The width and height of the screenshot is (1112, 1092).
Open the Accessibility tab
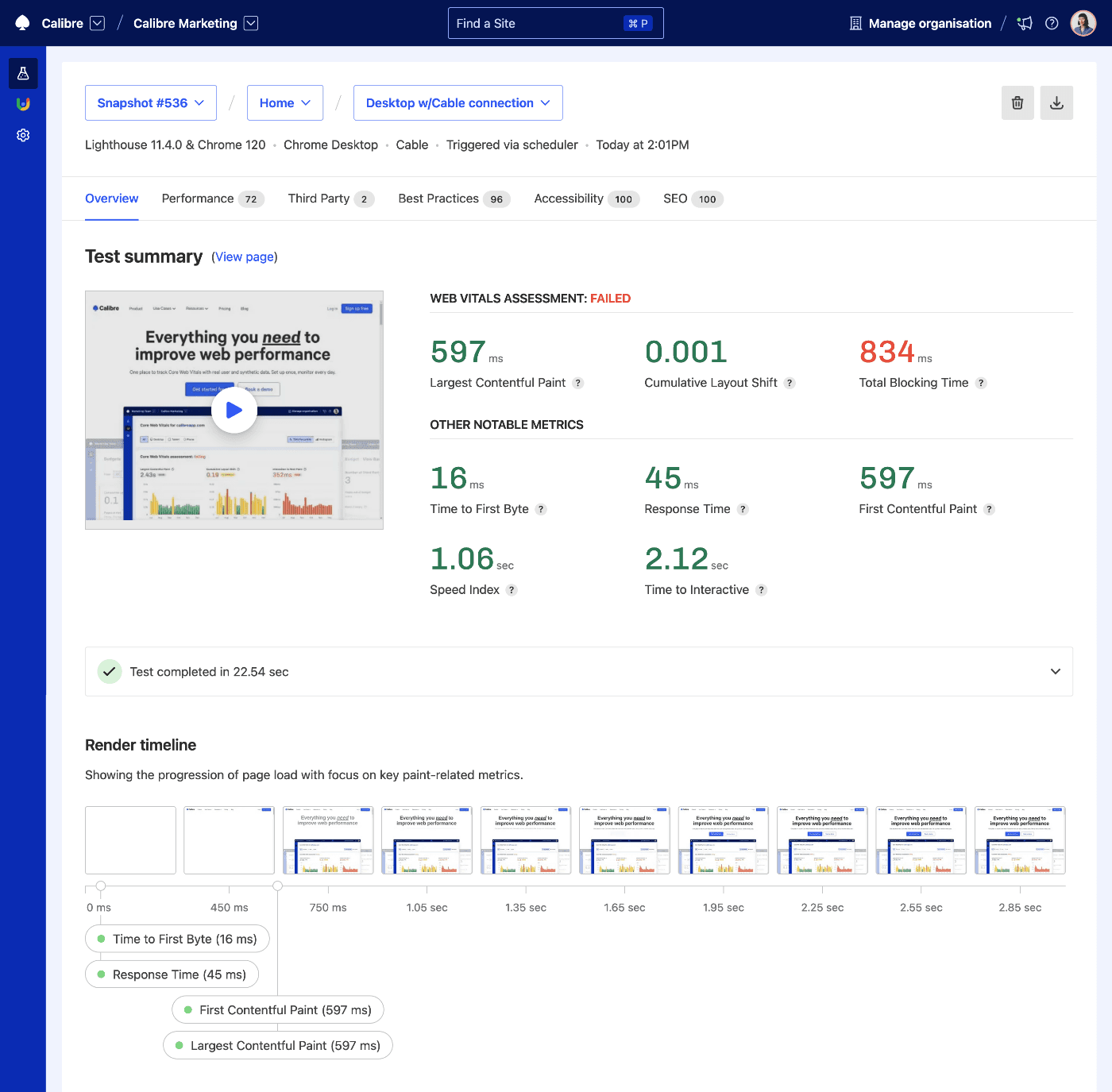pyautogui.click(x=568, y=199)
